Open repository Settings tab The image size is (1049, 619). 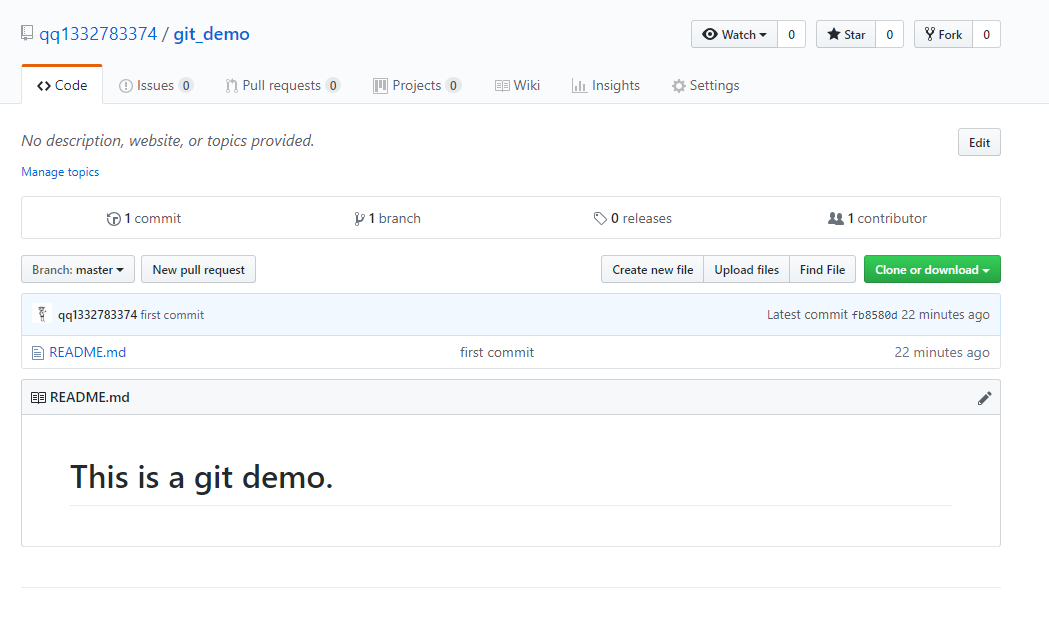click(x=706, y=86)
